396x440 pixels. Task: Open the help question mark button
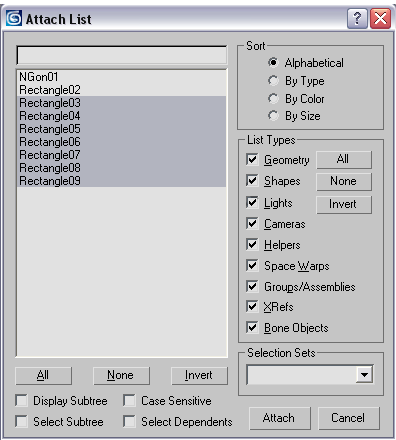pyautogui.click(x=357, y=18)
